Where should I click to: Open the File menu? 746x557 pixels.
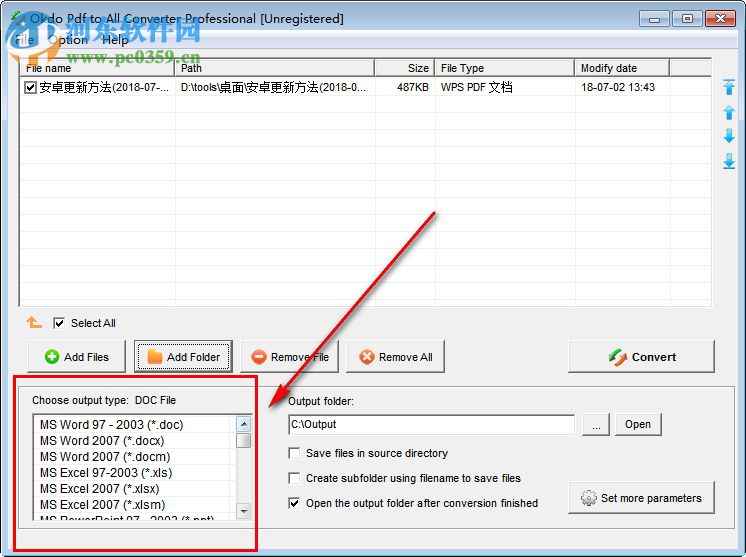(x=24, y=40)
